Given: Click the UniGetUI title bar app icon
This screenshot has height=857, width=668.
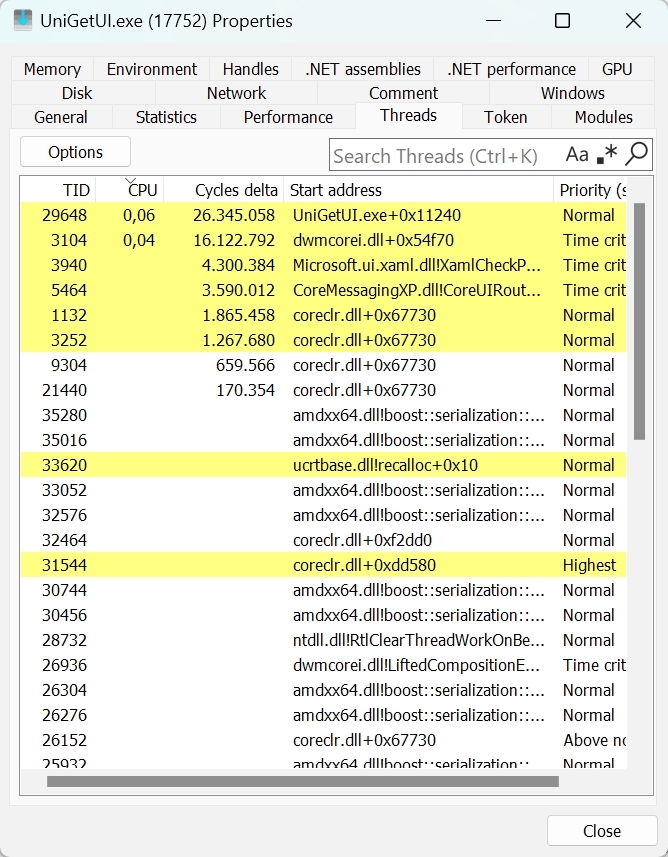Looking at the screenshot, I should 23,21.
